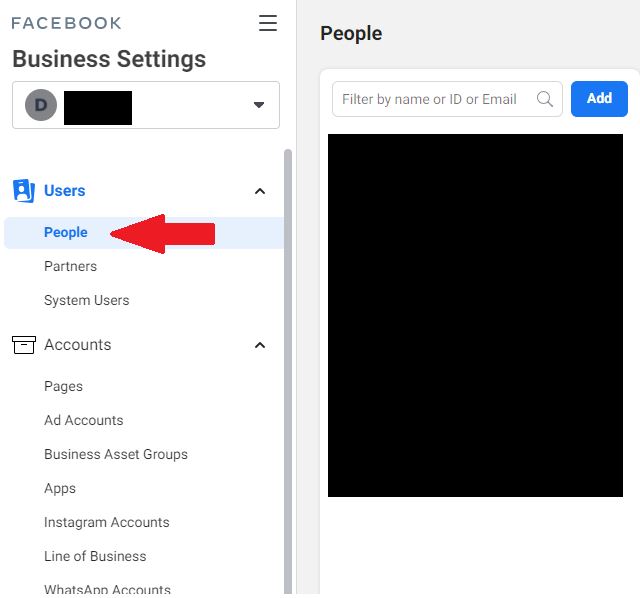Image resolution: width=640 pixels, height=598 pixels.
Task: Collapse the Accounts section chevron
Action: tap(260, 345)
